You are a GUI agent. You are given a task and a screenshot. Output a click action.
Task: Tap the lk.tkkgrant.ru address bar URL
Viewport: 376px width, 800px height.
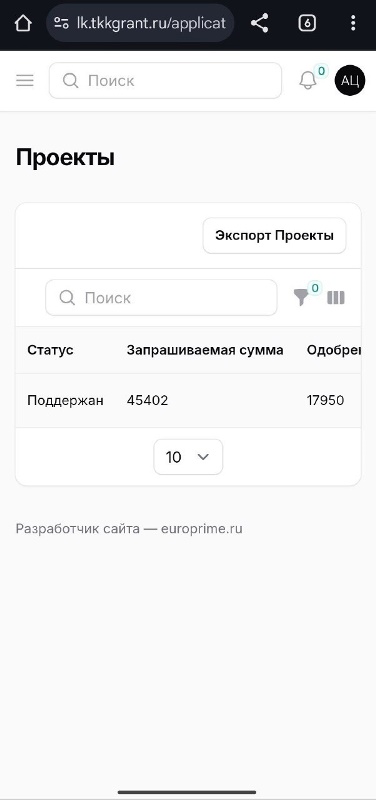[151, 23]
